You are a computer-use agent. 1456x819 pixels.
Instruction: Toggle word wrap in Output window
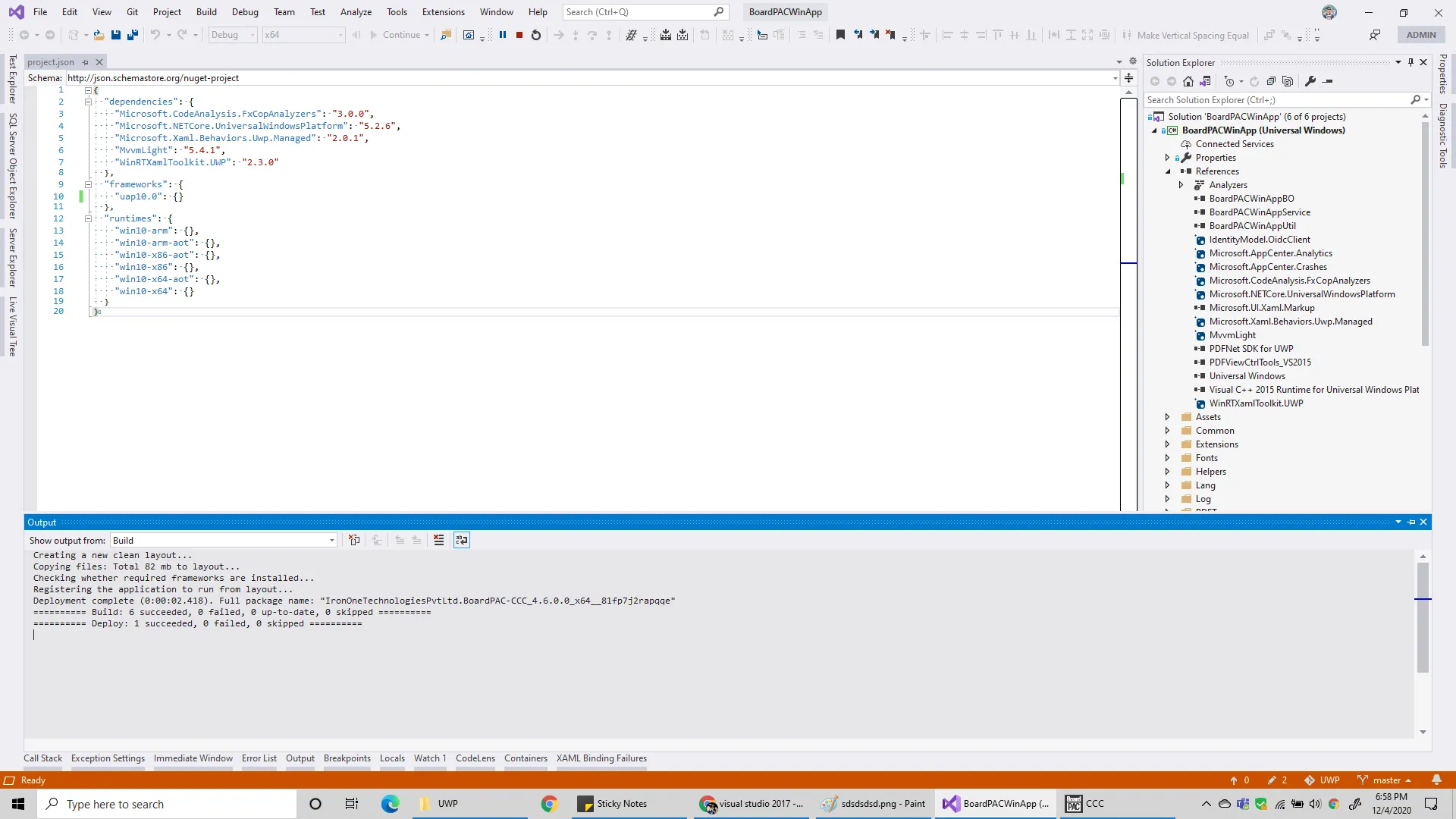pos(461,540)
